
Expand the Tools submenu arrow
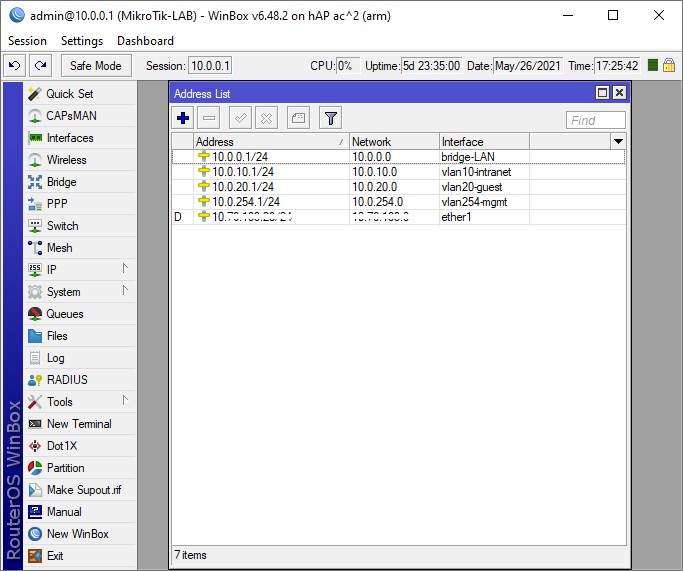125,400
